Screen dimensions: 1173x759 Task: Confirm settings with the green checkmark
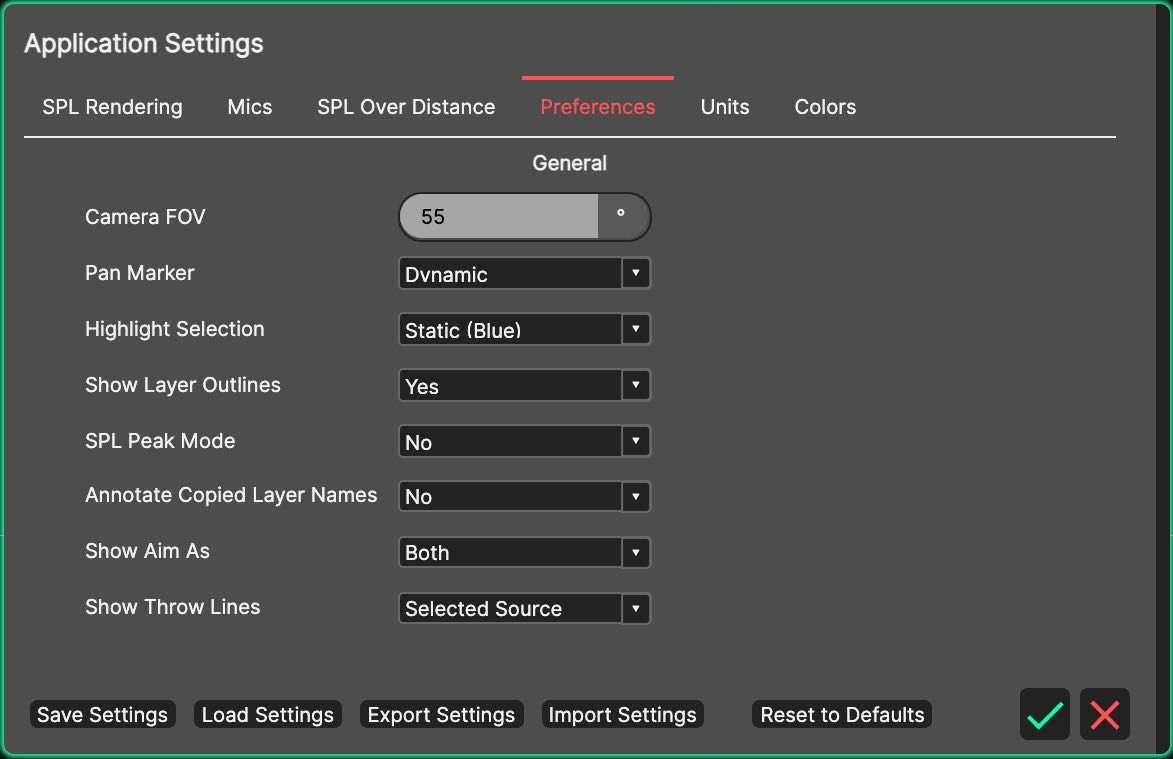[x=1044, y=714]
